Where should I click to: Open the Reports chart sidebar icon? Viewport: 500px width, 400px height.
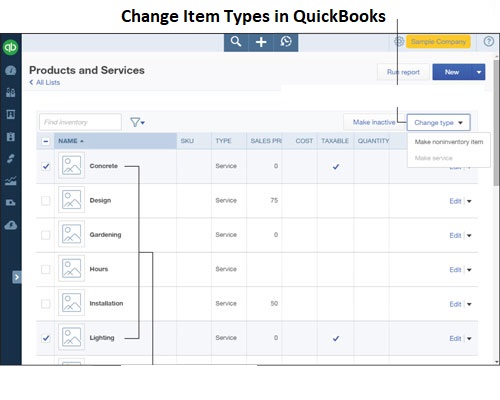[11, 181]
